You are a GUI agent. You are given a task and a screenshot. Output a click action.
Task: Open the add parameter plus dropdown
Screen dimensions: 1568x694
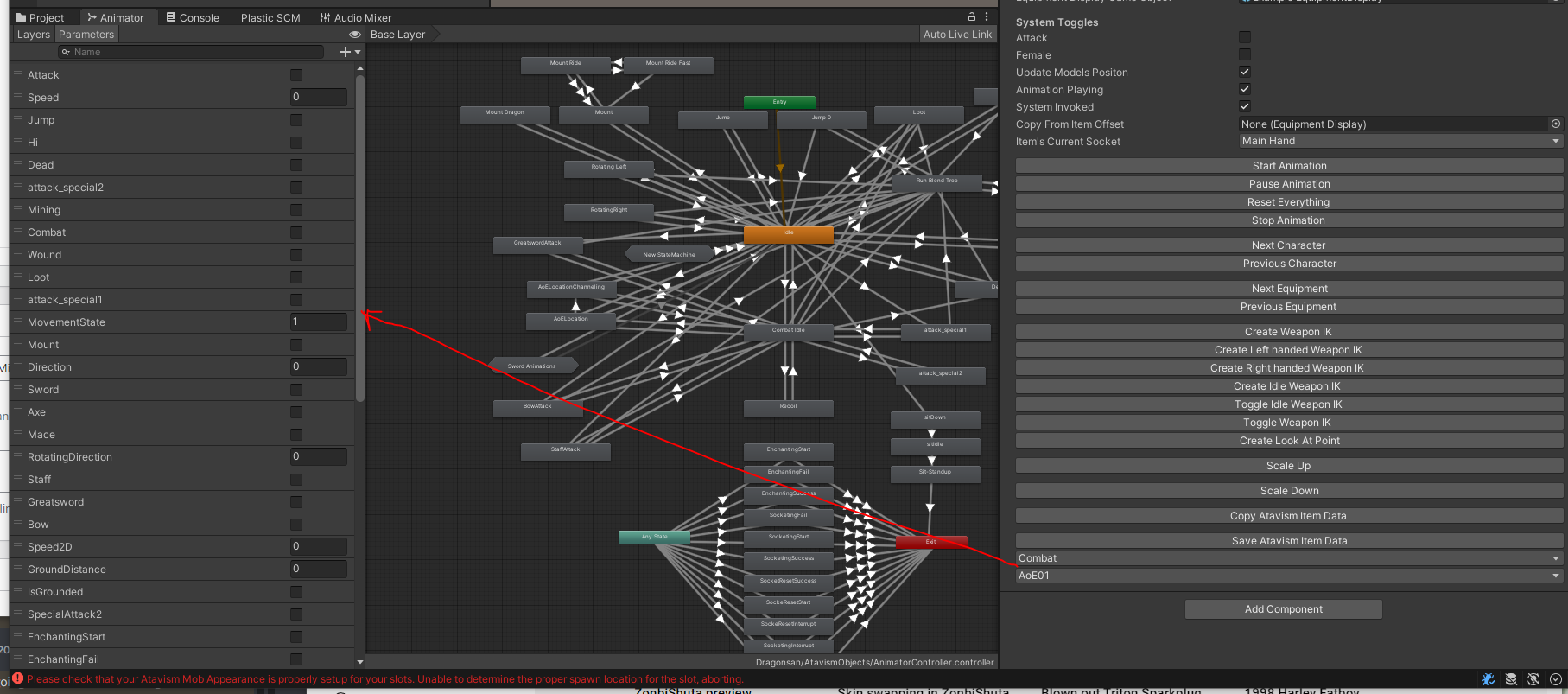pos(349,52)
